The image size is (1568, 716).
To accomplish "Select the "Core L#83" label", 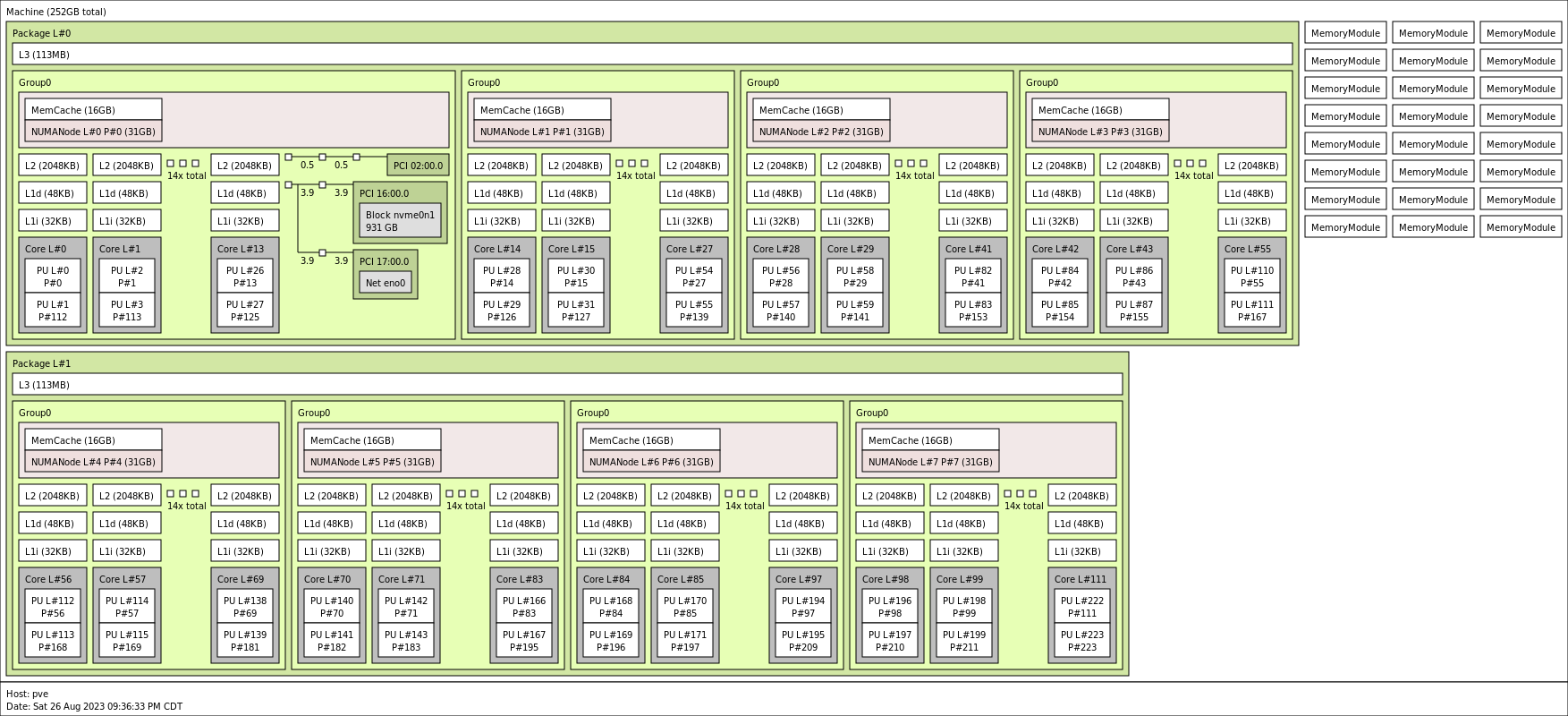I will pyautogui.click(x=520, y=580).
